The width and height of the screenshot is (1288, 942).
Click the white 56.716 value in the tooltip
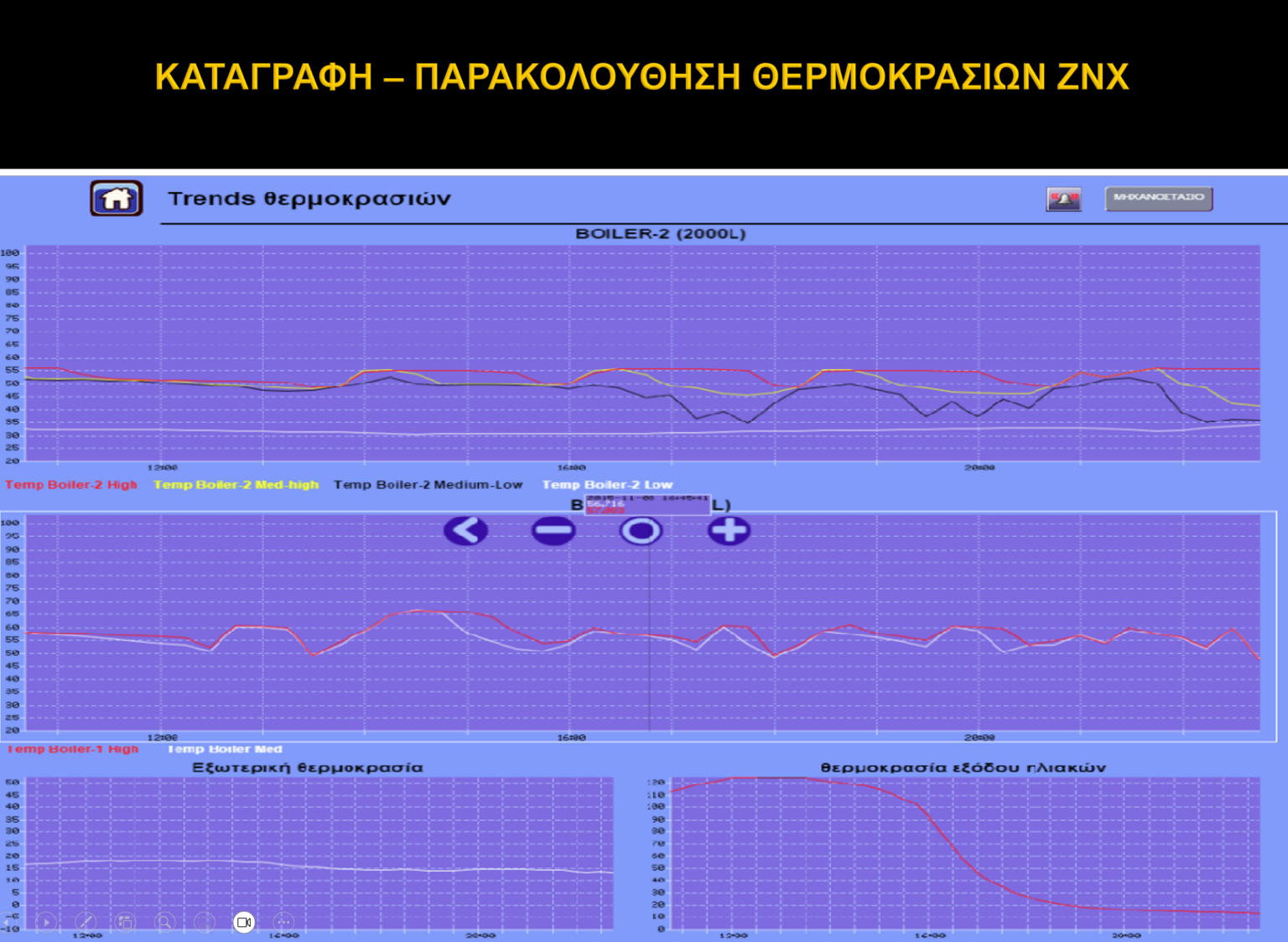pyautogui.click(x=605, y=504)
